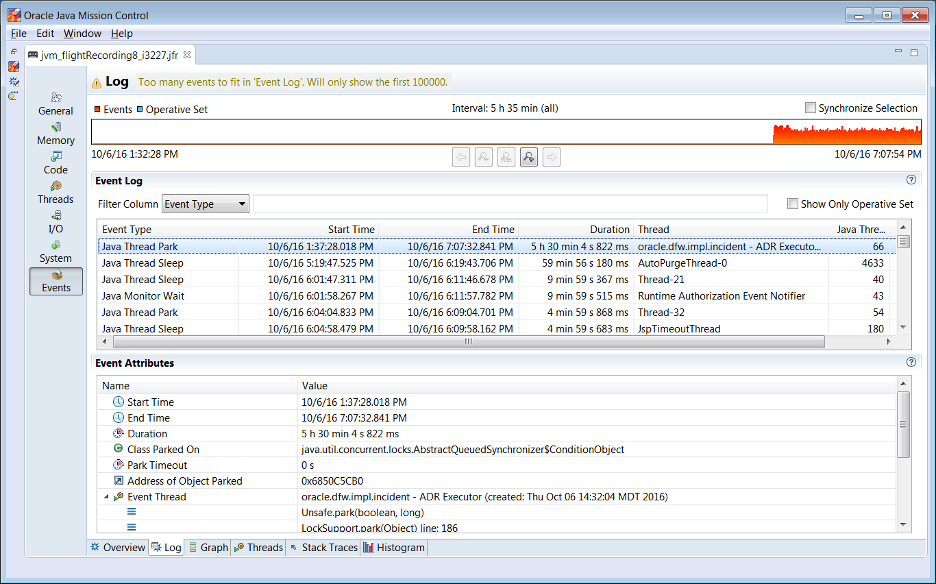The height and width of the screenshot is (584, 936).
Task: Select the Events tab group
Action: click(x=56, y=281)
